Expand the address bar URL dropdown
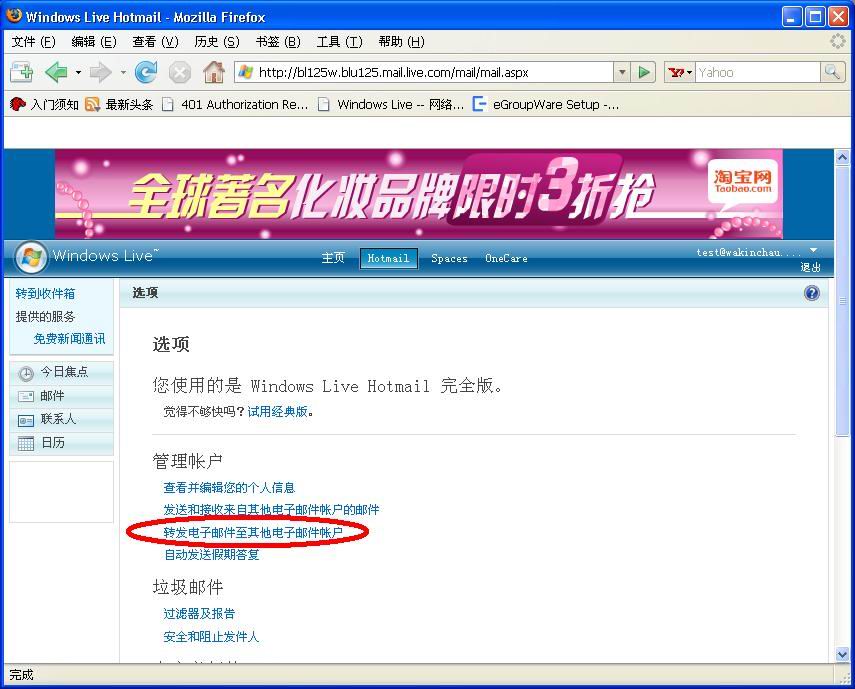This screenshot has height=689, width=855. pos(622,72)
